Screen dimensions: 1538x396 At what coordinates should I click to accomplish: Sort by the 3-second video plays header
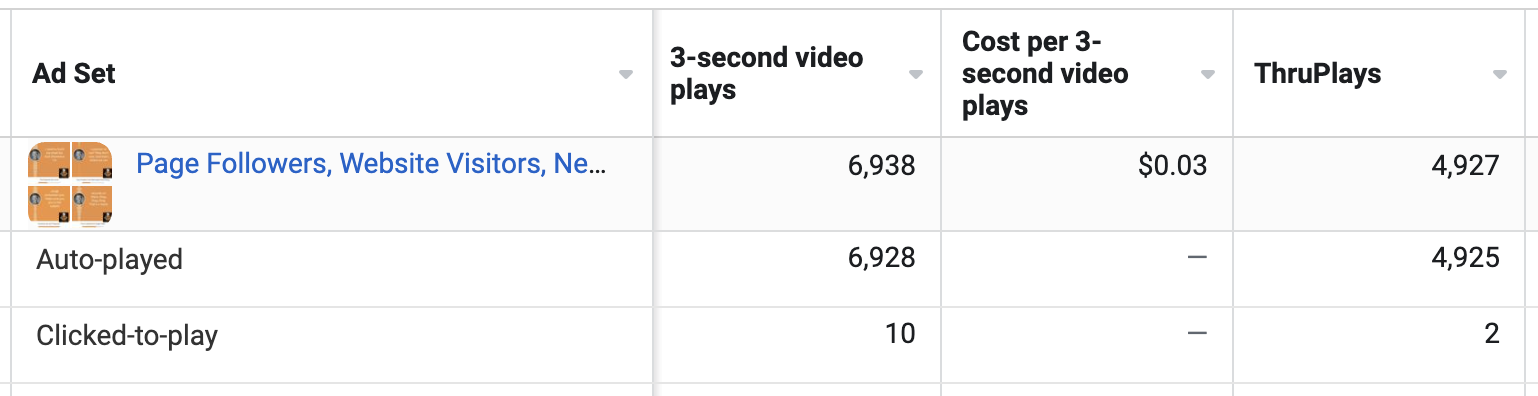click(x=766, y=73)
